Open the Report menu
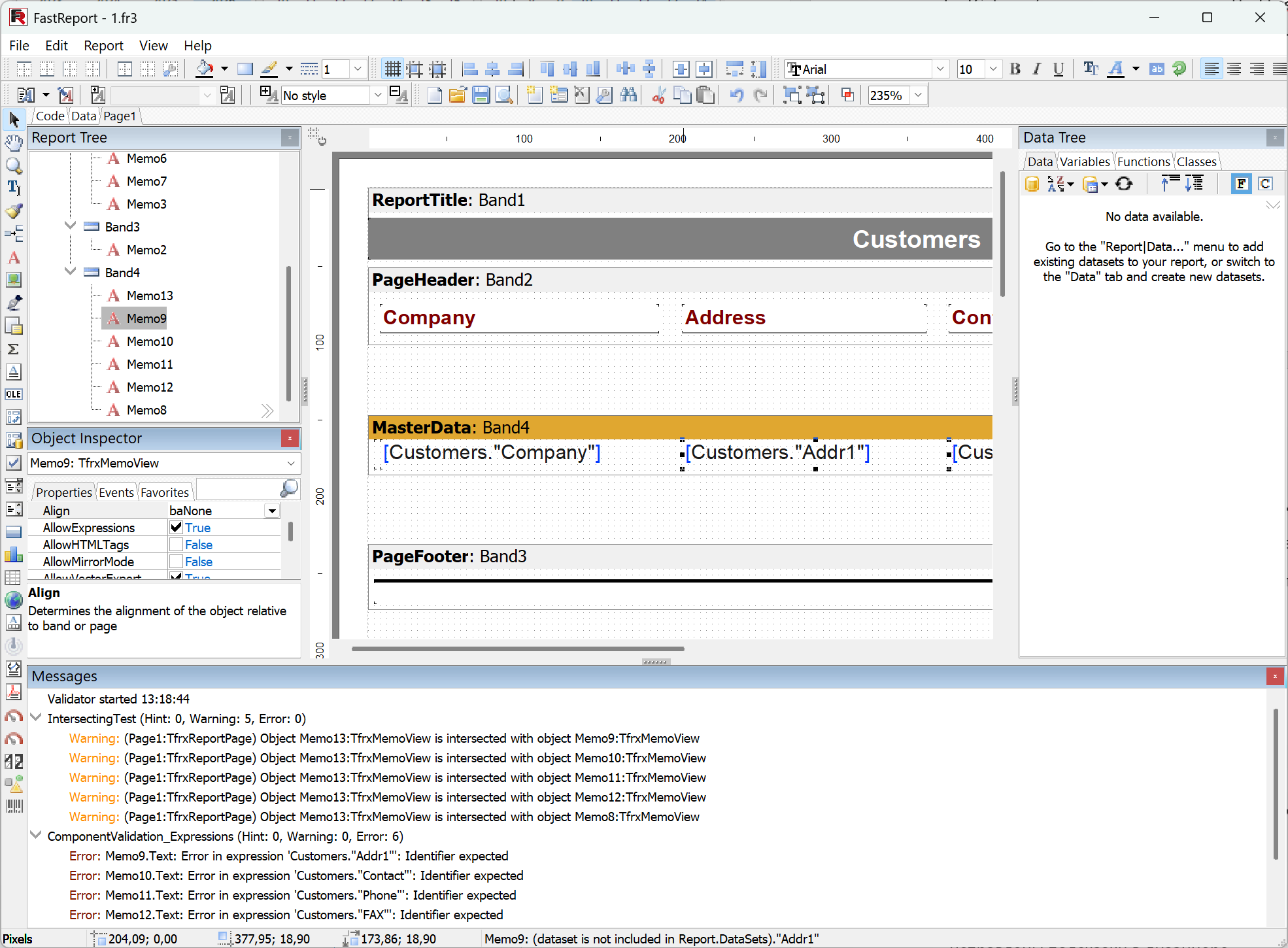Image resolution: width=1288 pixels, height=948 pixels. tap(103, 46)
